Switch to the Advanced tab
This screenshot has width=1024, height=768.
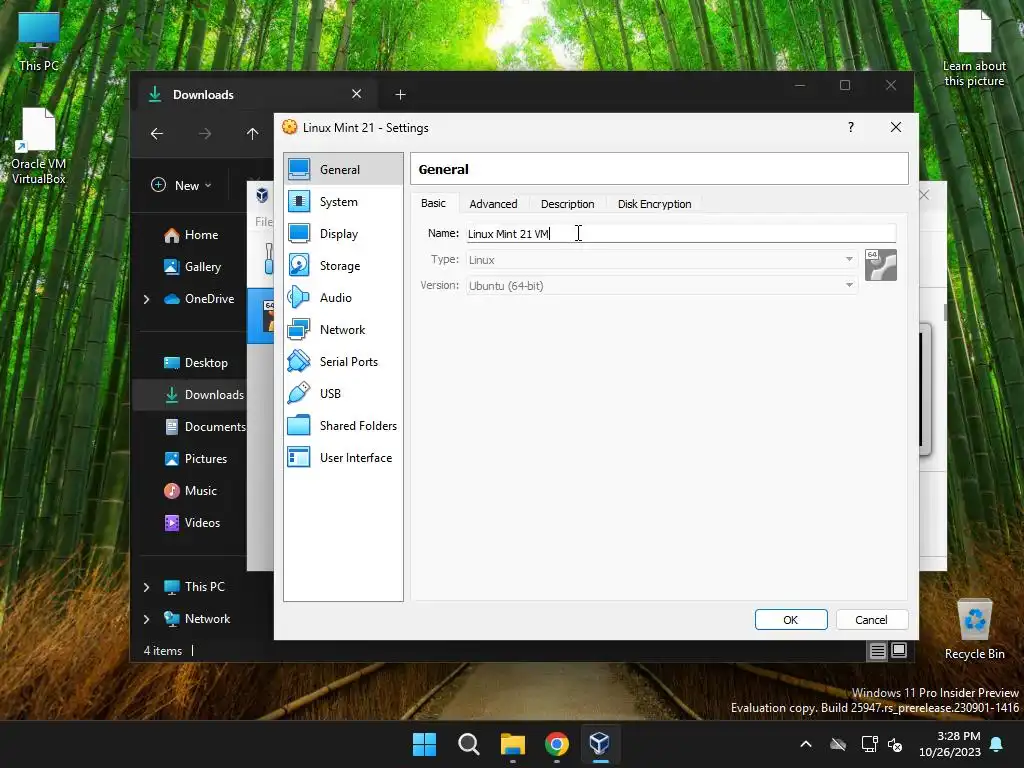[x=493, y=204]
